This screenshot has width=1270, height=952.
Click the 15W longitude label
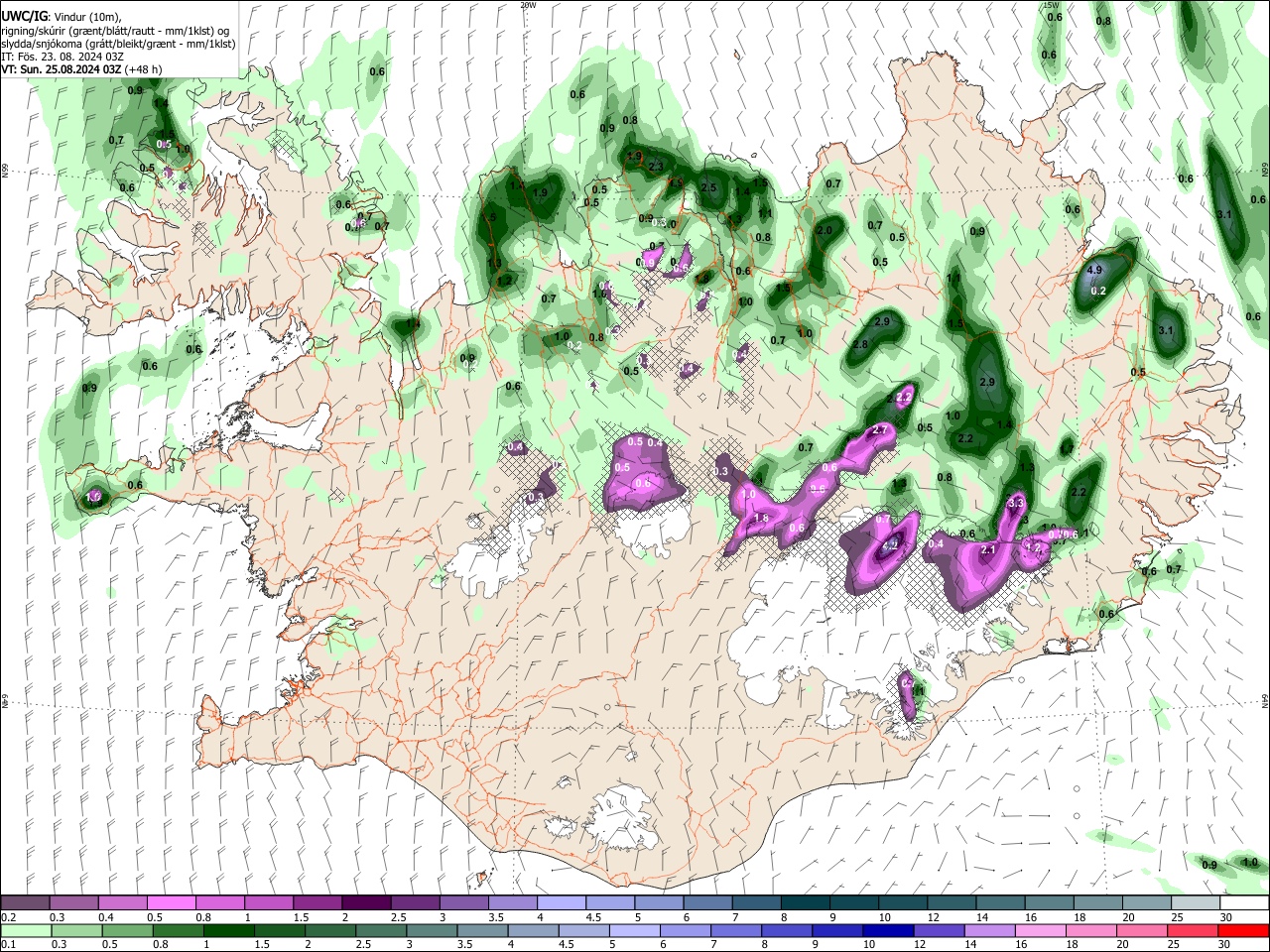[x=1051, y=5]
